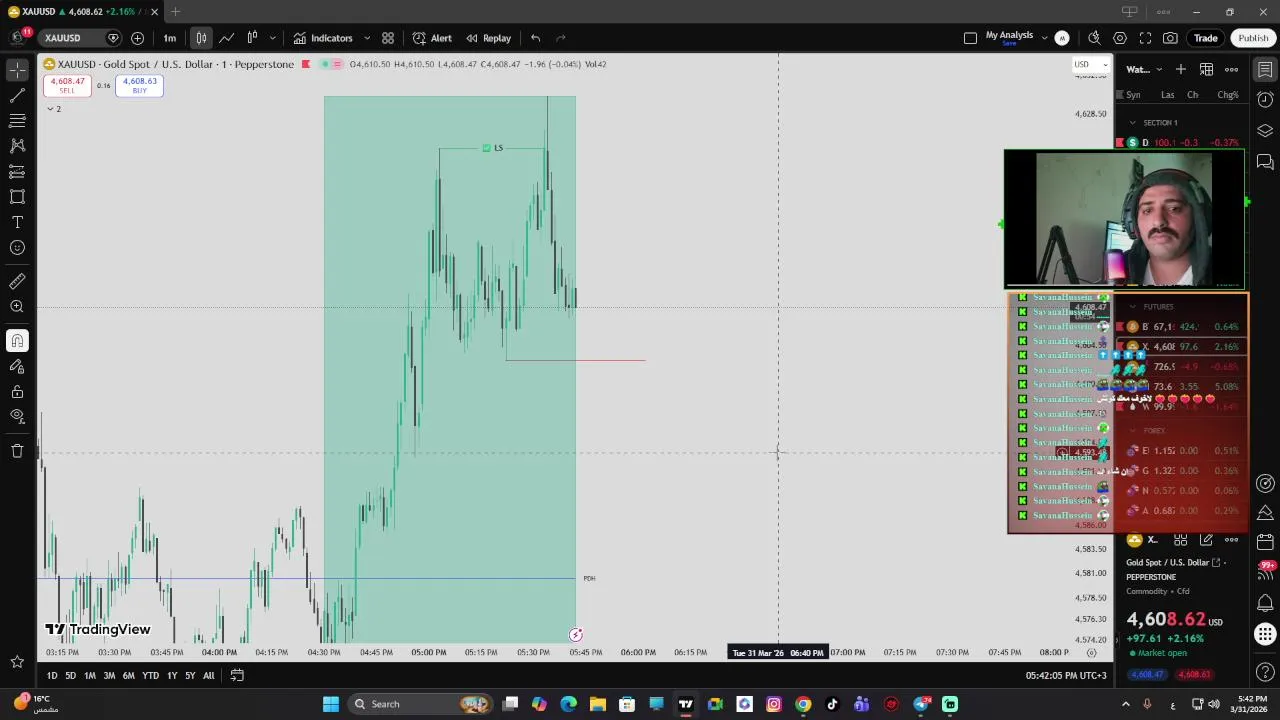Click the Windows Start button
The image size is (1280, 720).
pyautogui.click(x=330, y=704)
